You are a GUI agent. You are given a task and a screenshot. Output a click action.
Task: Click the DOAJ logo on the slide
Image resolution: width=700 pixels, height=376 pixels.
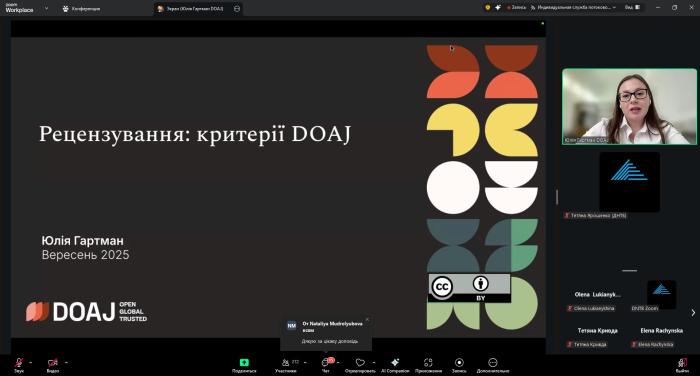pos(86,311)
